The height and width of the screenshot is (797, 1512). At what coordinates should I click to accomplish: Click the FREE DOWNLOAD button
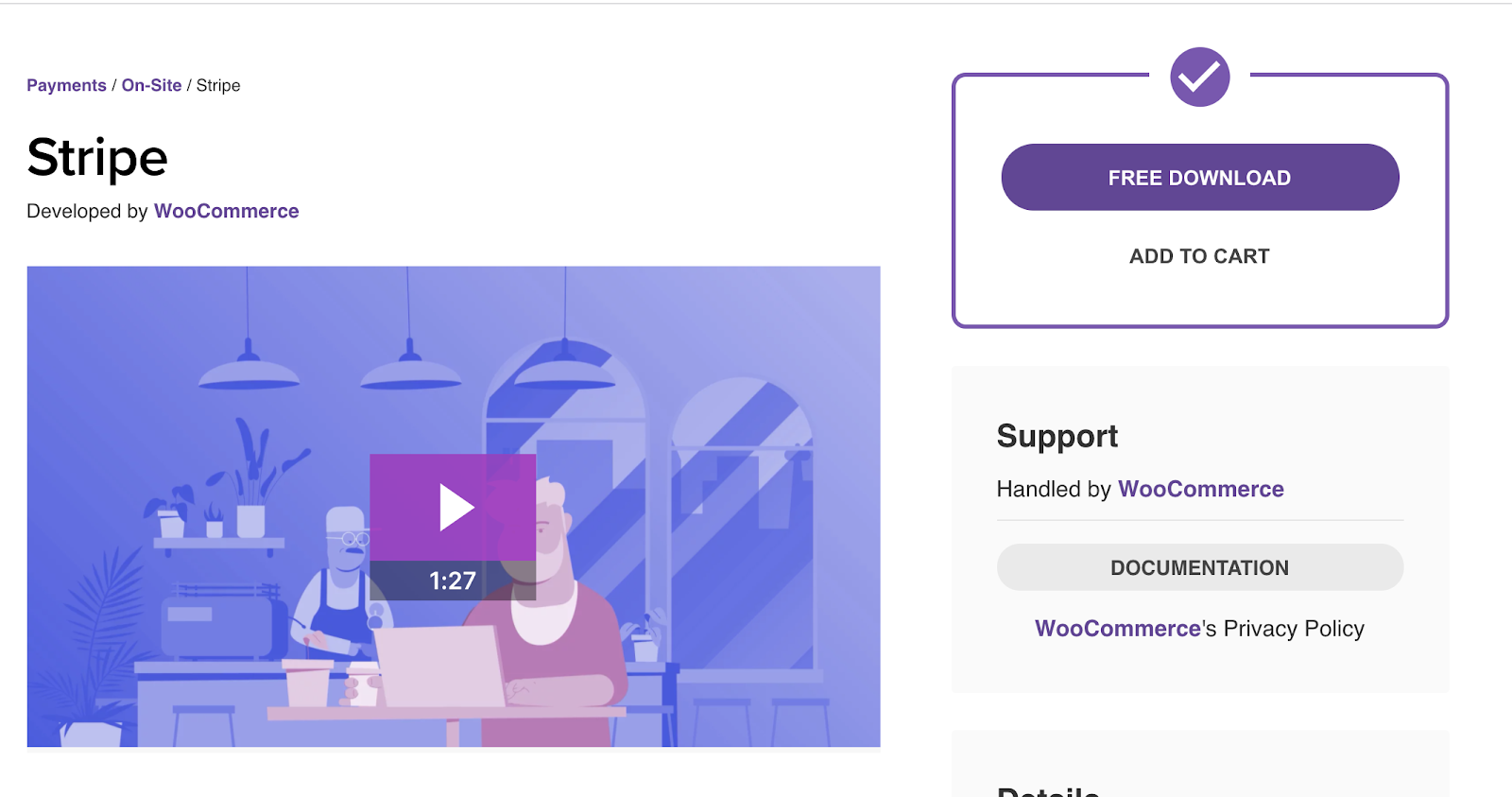coord(1199,177)
